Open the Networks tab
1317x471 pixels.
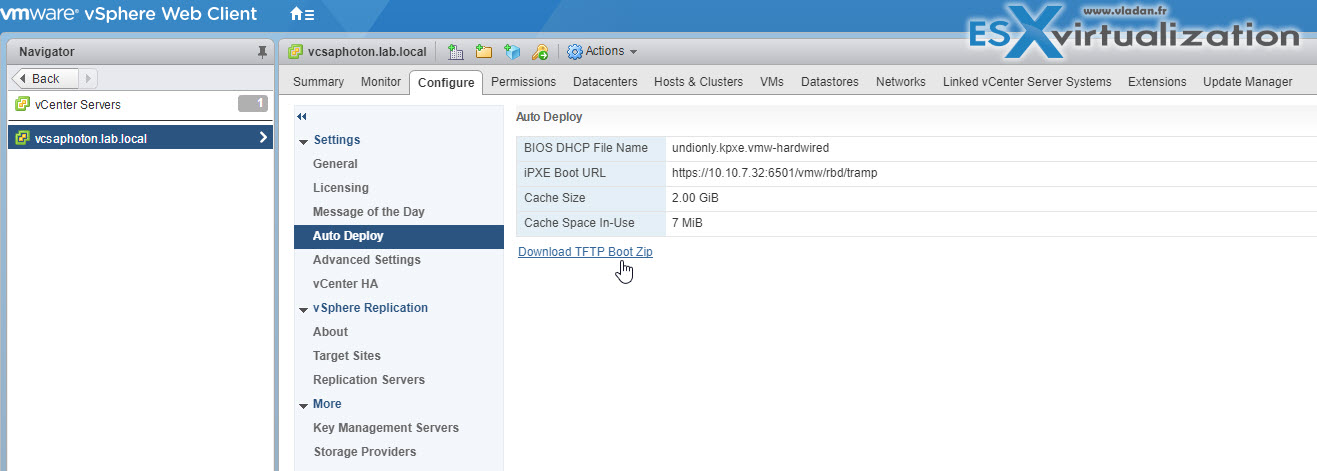point(901,82)
